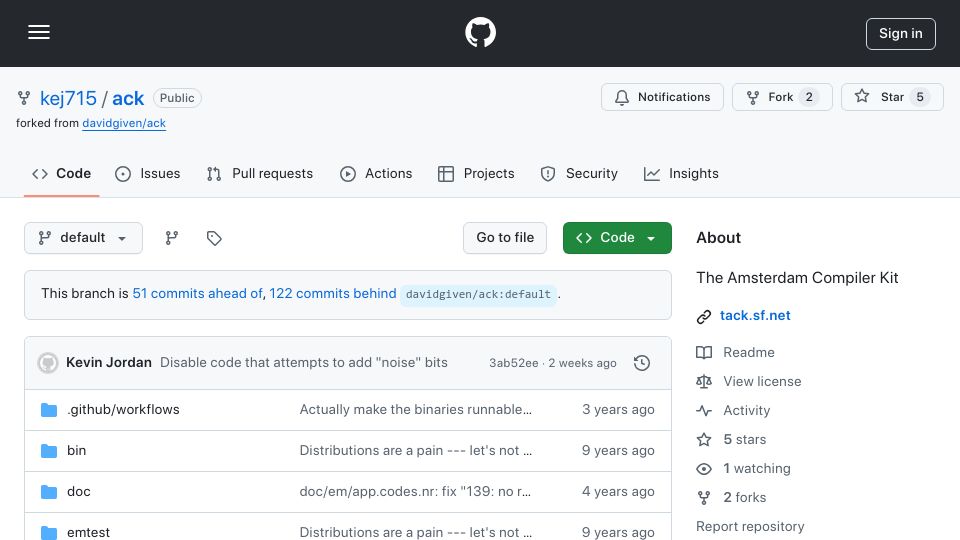Go to the Actions tab

(x=377, y=174)
